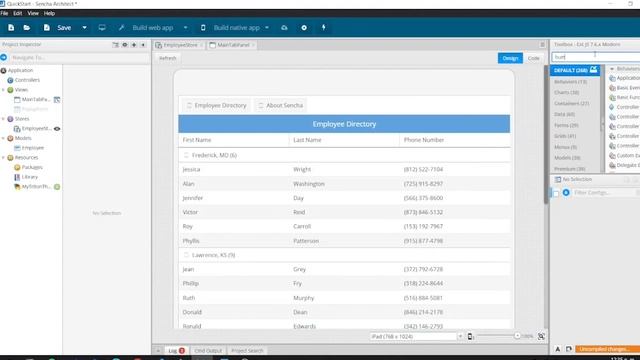Open the Save dropdown arrow
Screen dimensions: 640x360
pos(84,27)
